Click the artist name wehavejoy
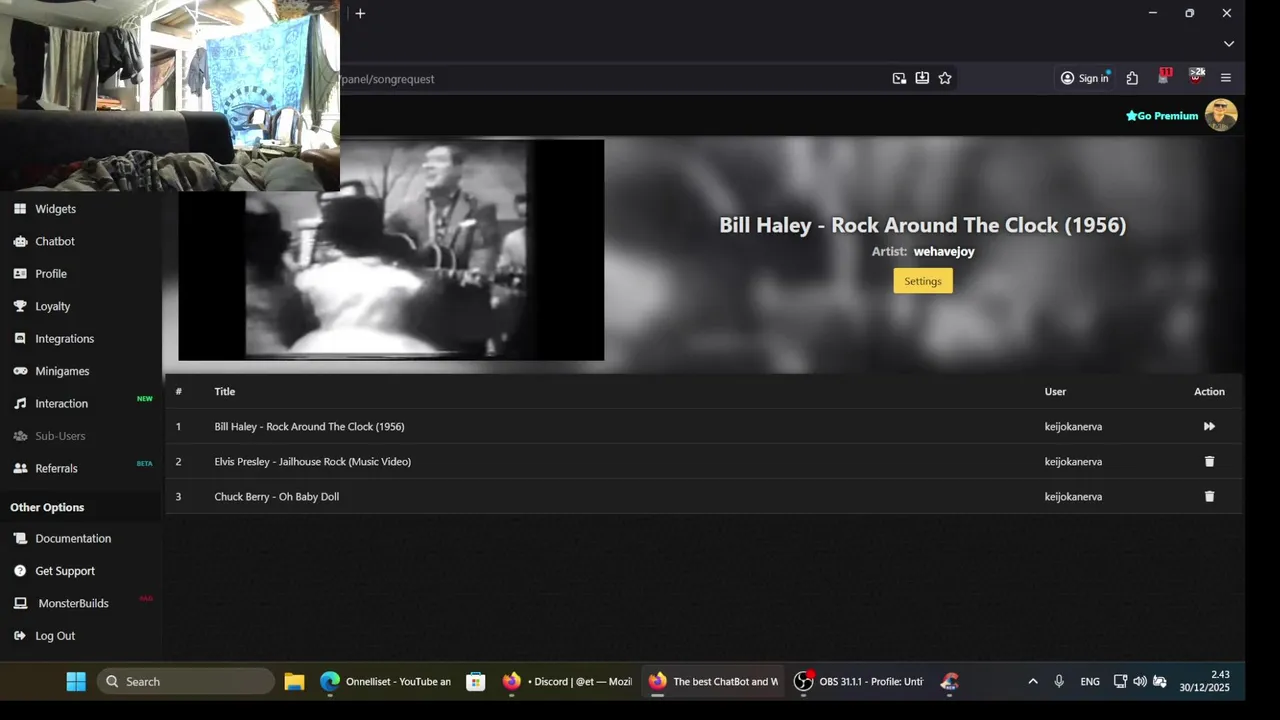1280x720 pixels. (943, 252)
